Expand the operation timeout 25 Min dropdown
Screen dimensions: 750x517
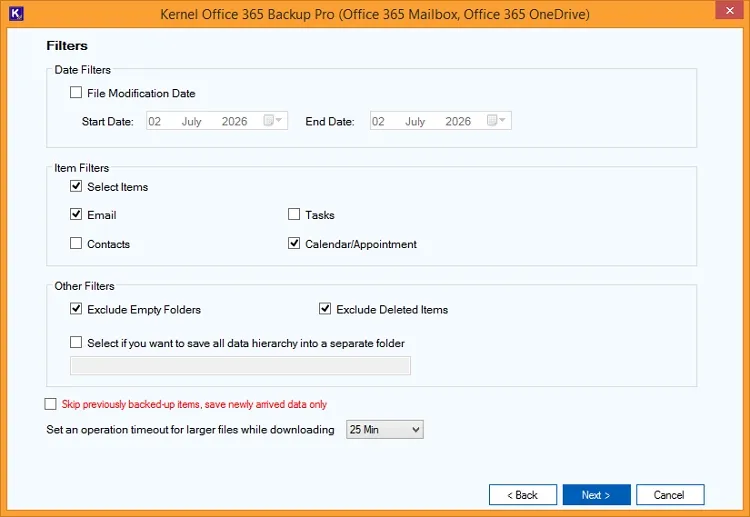pyautogui.click(x=385, y=429)
